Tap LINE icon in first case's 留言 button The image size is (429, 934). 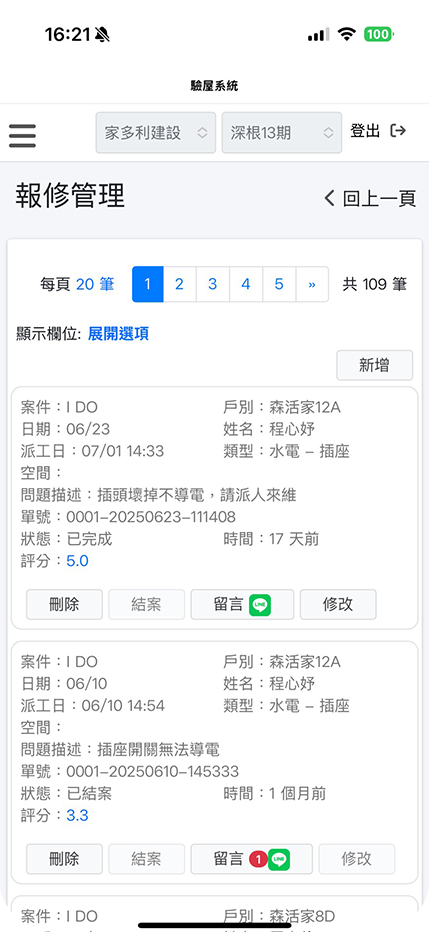[x=260, y=605]
